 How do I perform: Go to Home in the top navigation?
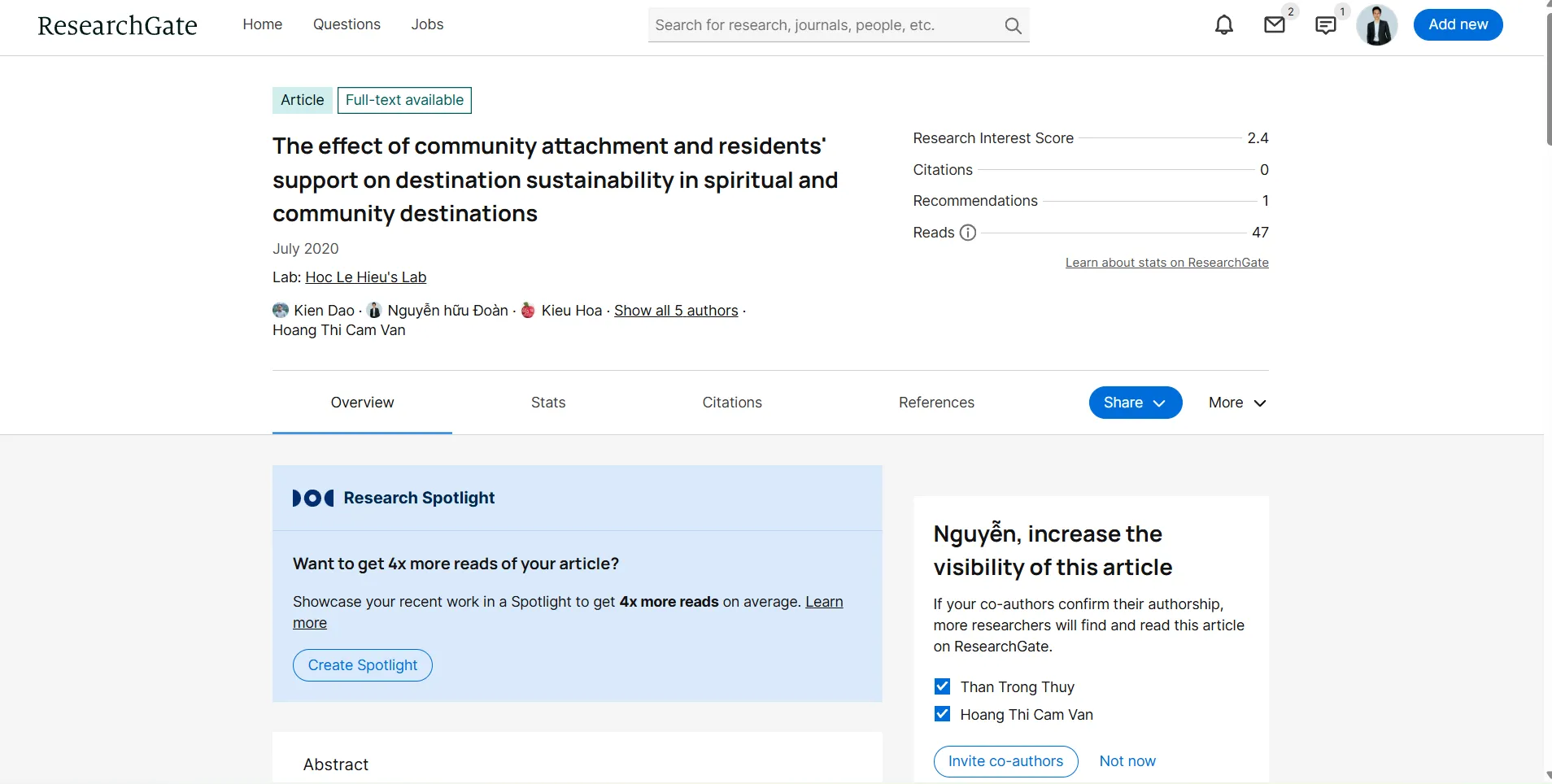[262, 24]
